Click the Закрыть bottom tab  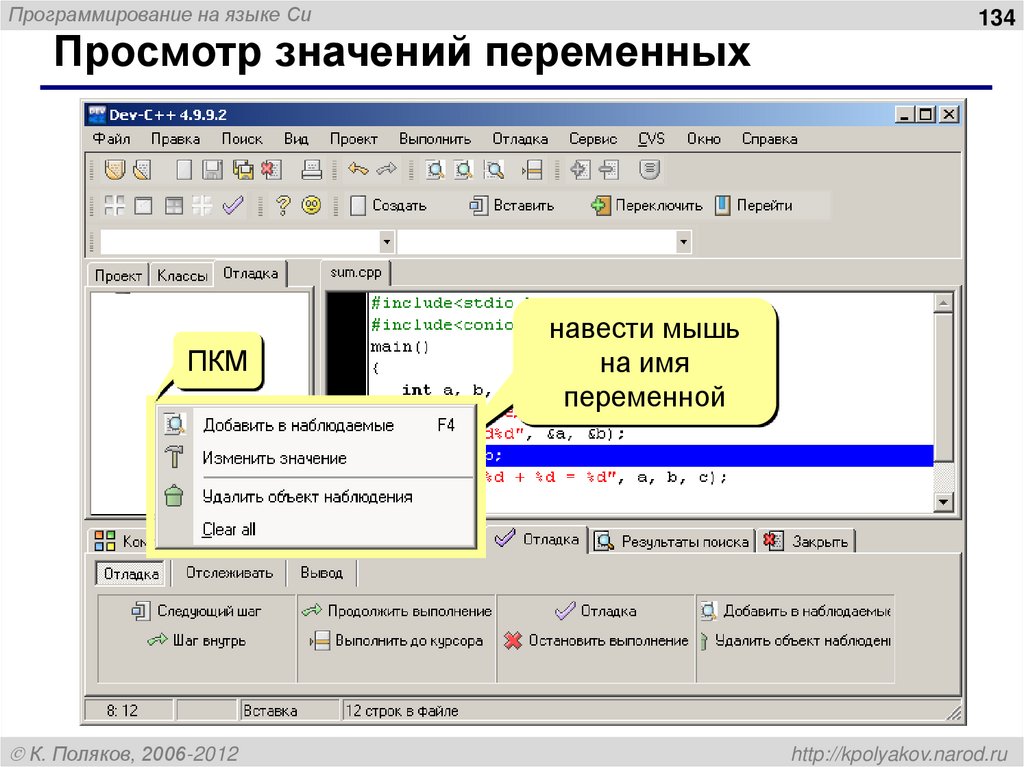tap(807, 542)
